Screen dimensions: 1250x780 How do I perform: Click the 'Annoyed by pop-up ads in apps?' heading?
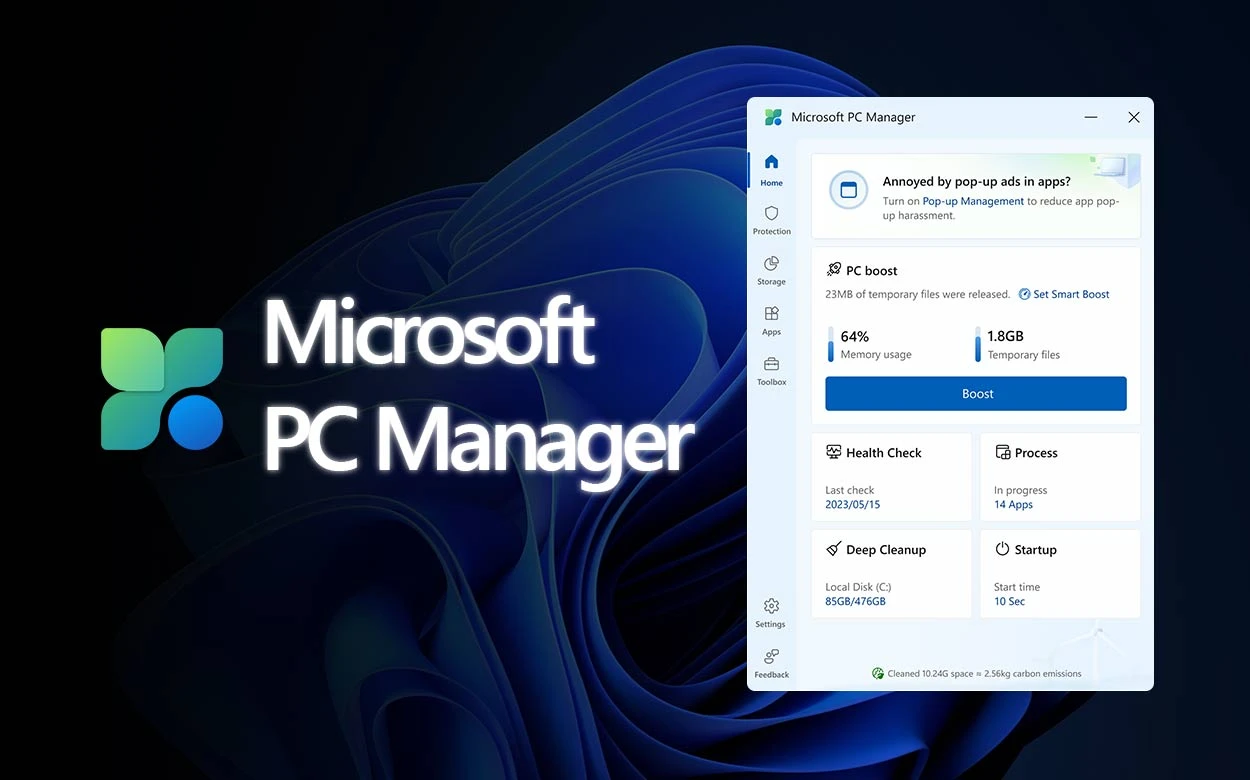pos(977,182)
